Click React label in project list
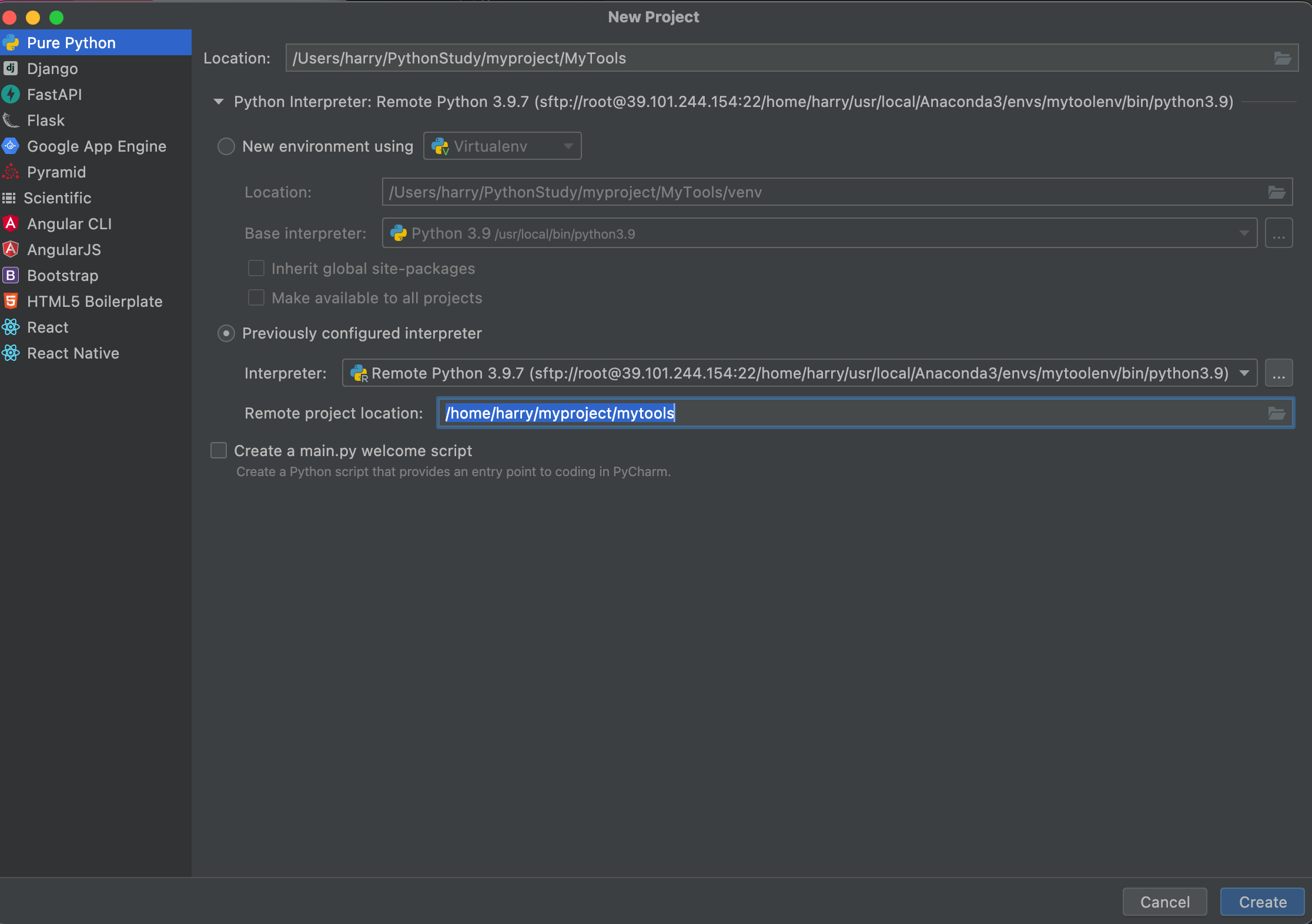 48,327
